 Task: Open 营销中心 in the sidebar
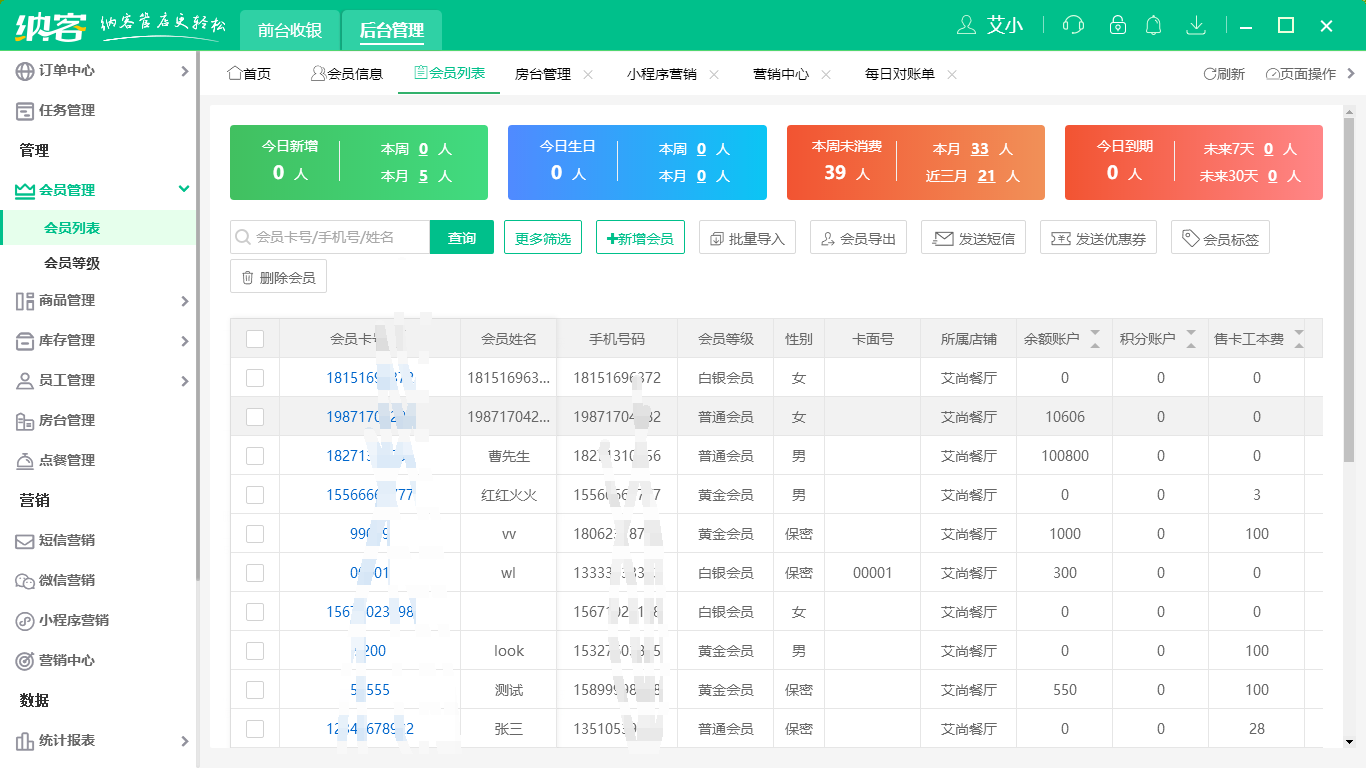click(x=66, y=661)
